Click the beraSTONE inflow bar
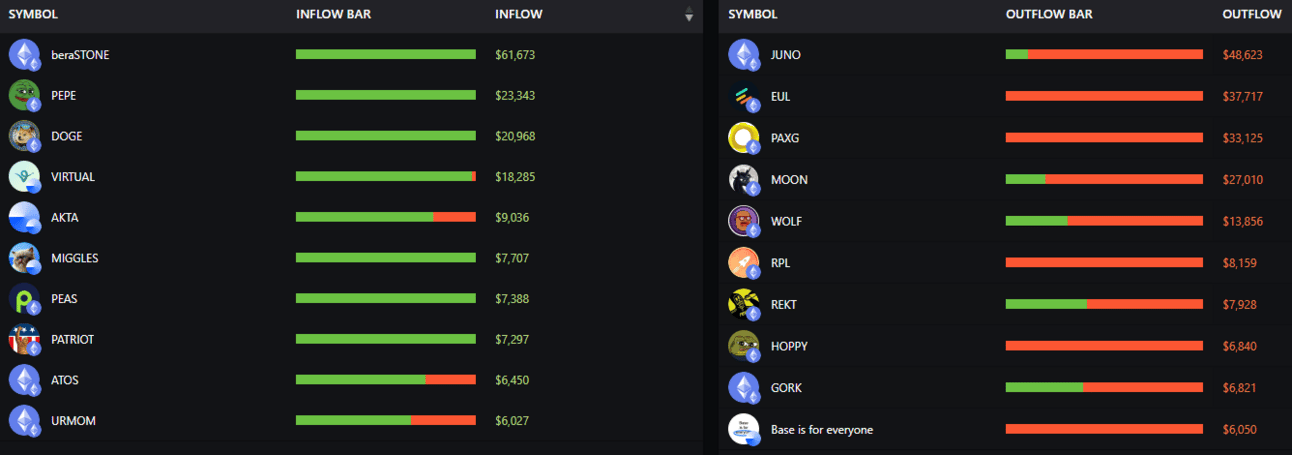 386,54
